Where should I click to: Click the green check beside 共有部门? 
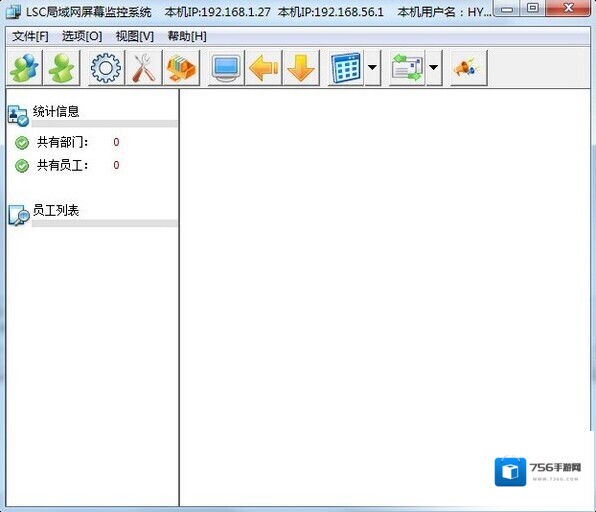click(x=22, y=143)
